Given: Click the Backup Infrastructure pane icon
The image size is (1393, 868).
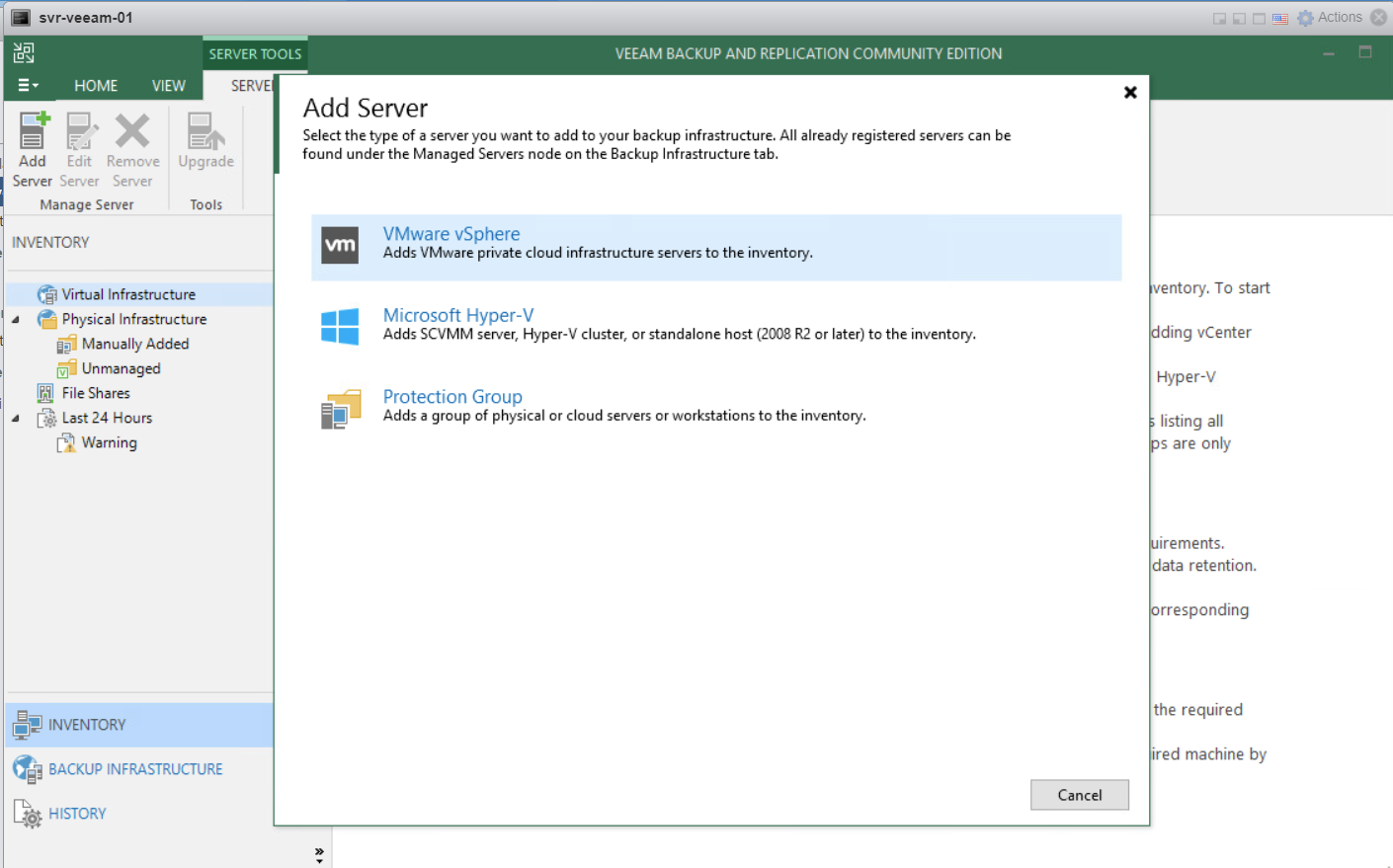Looking at the screenshot, I should tap(27, 769).
